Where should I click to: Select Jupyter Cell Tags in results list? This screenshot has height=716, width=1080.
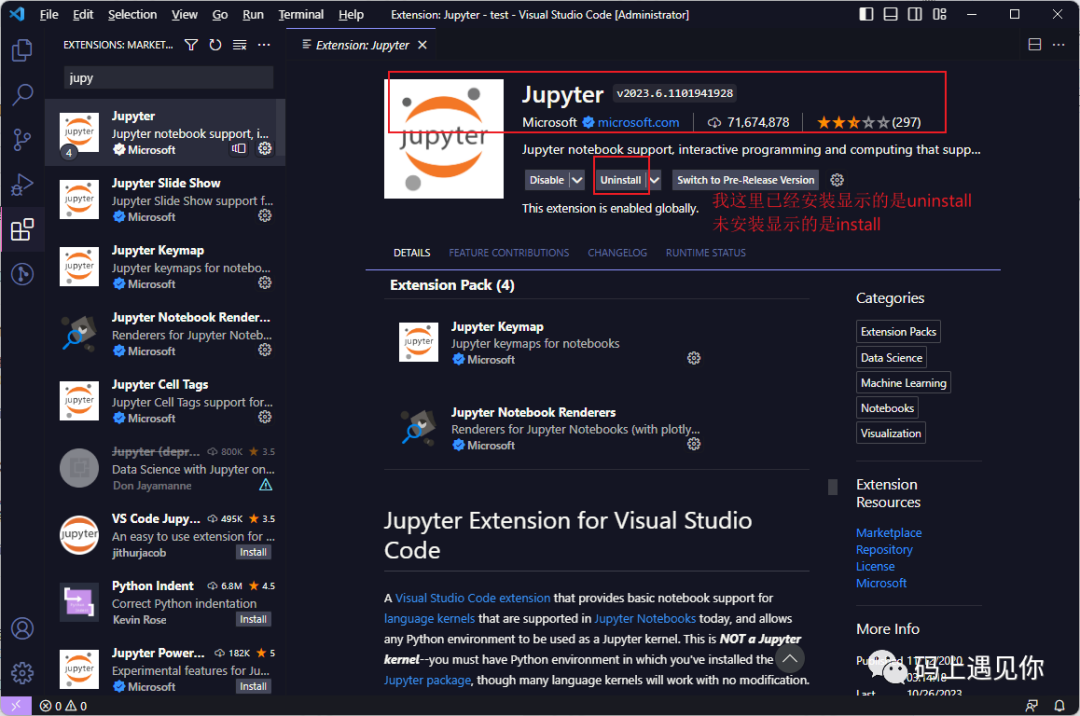pos(165,401)
